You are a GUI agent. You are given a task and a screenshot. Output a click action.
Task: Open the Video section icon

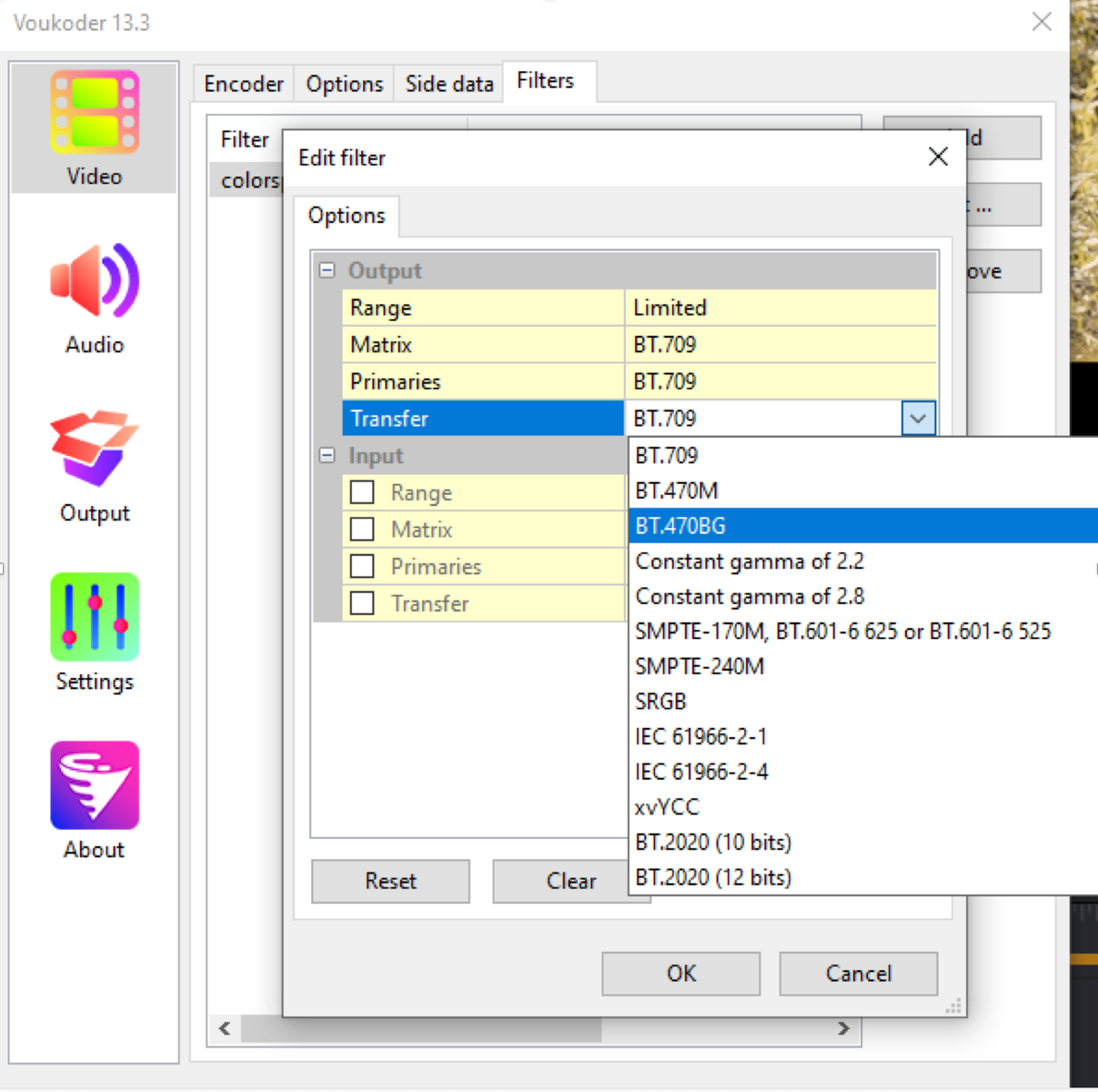95,113
